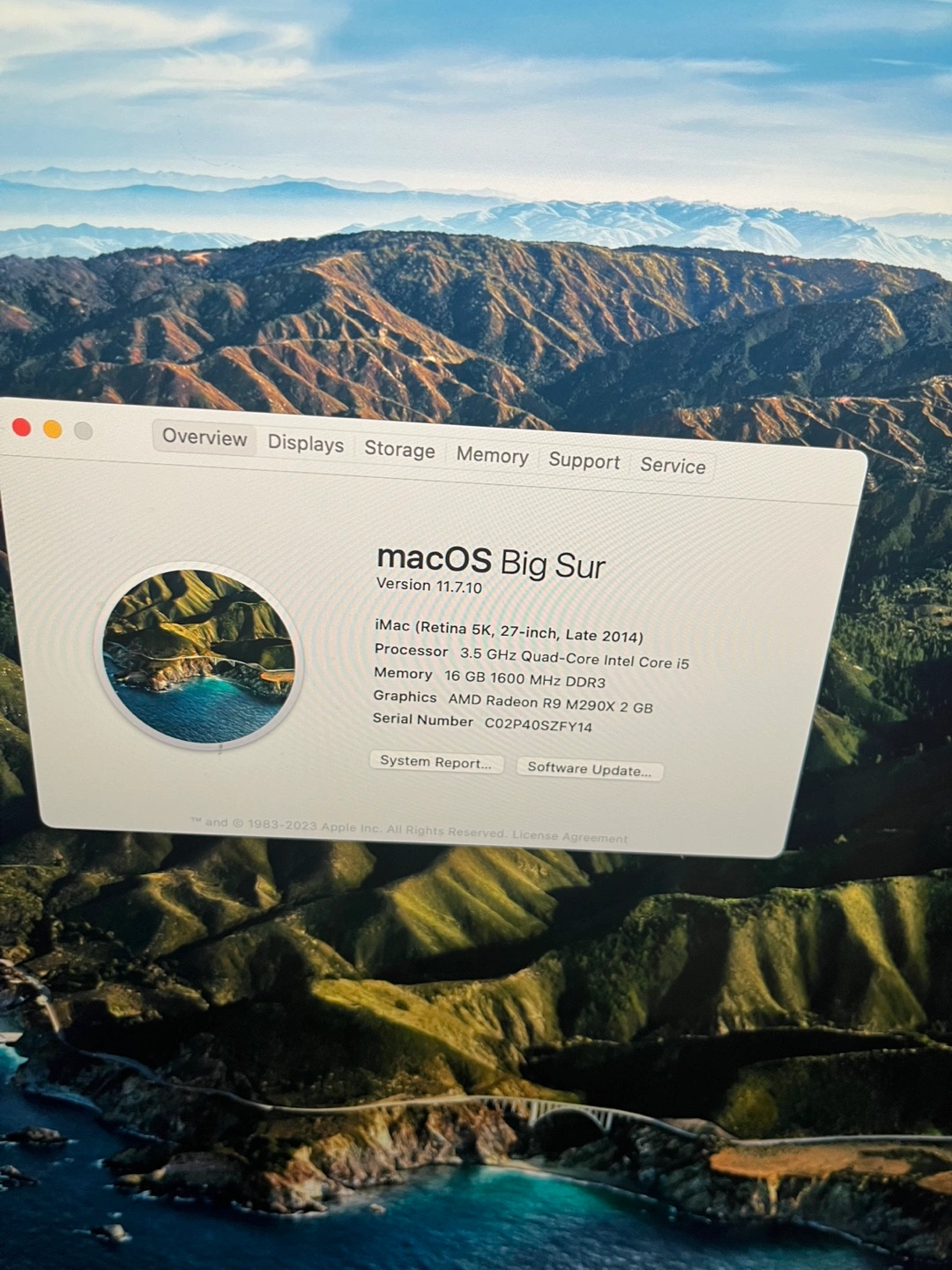Click the Software Update button
The width and height of the screenshot is (952, 1270).
(589, 769)
